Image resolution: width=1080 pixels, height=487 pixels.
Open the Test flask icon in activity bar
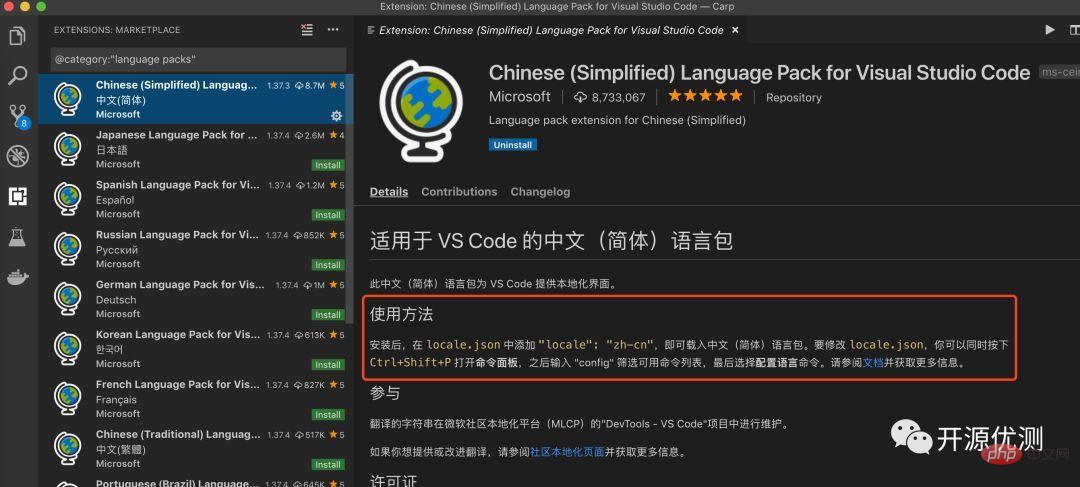pos(17,237)
